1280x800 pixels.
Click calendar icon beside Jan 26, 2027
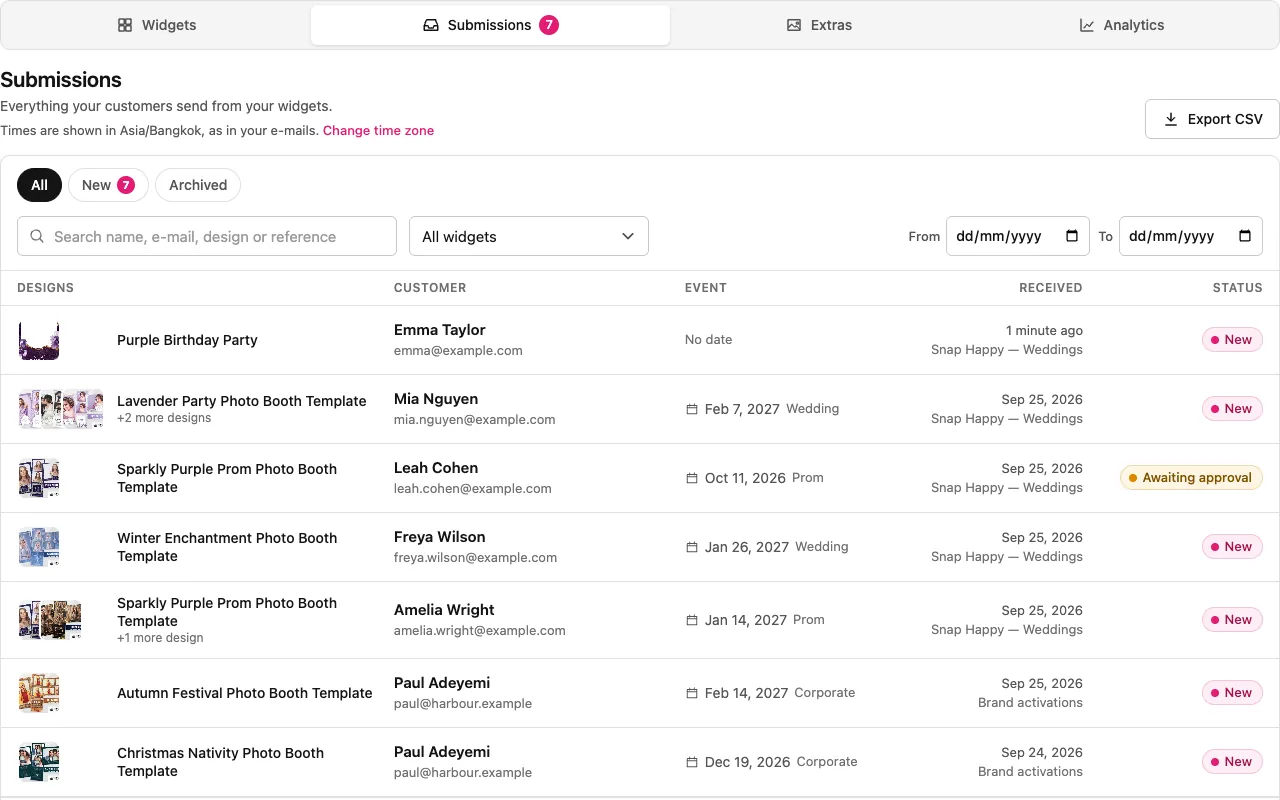tap(691, 547)
